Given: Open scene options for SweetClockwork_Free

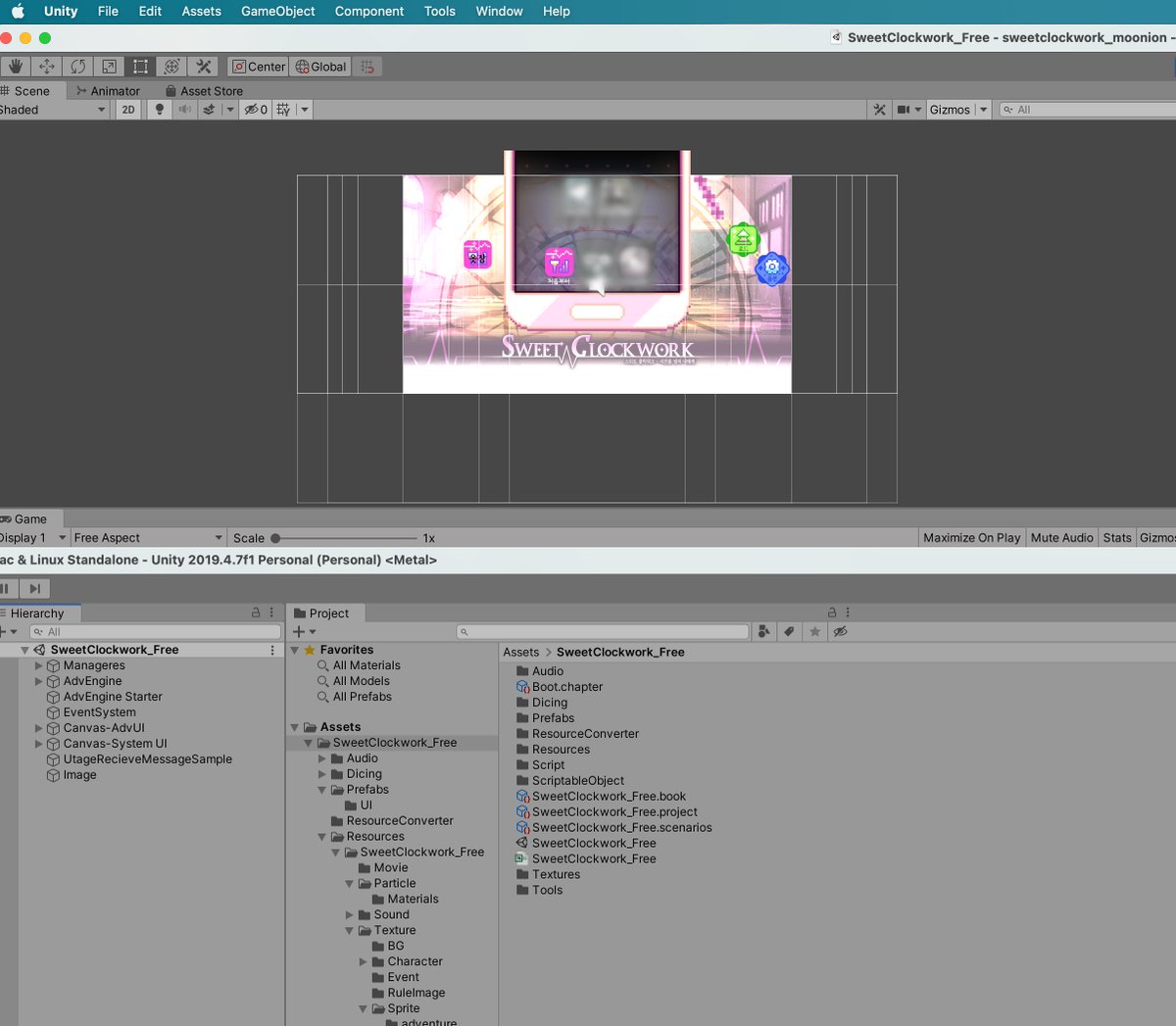Looking at the screenshot, I should (x=272, y=650).
